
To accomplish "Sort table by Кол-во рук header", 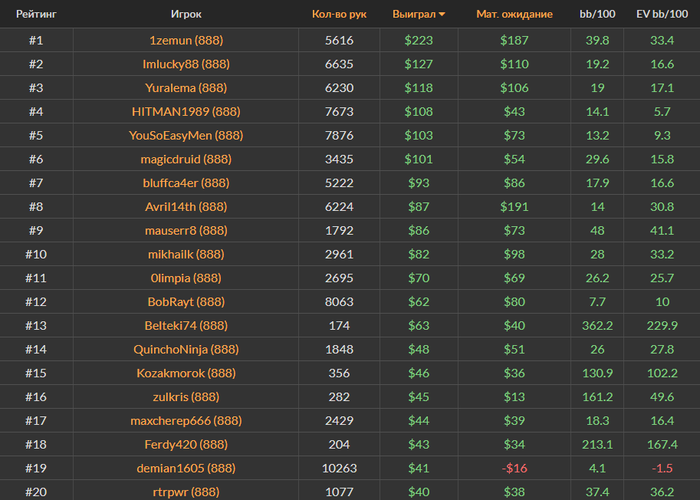I will tap(339, 14).
